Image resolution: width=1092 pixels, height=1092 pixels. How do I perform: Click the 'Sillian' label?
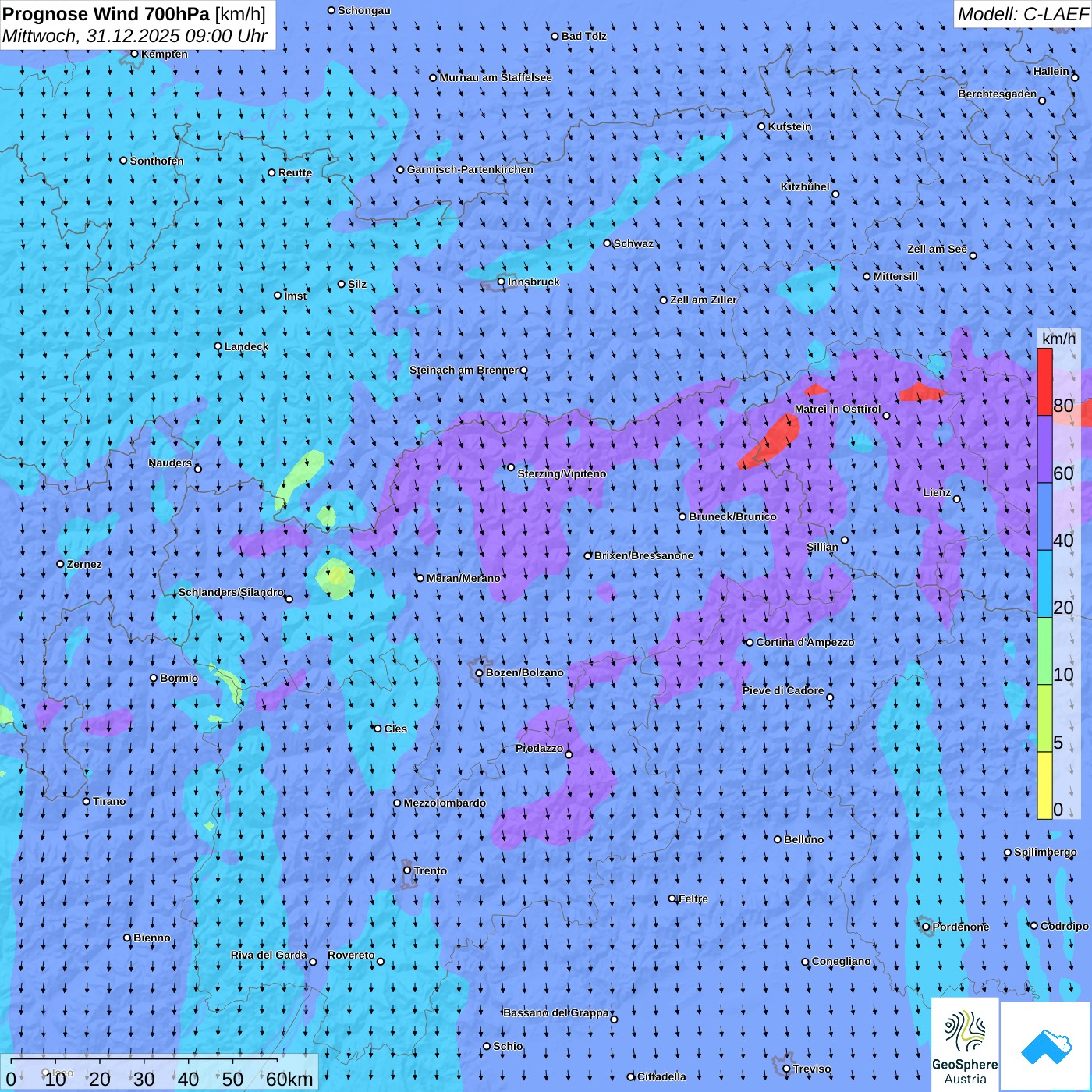[x=822, y=547]
